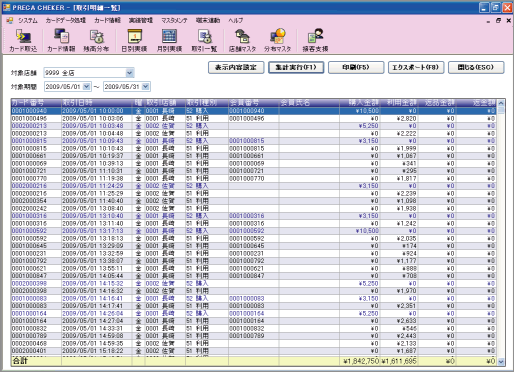Expand the 対象店舗 store combo box
The height and width of the screenshot is (372, 514).
click(x=130, y=73)
